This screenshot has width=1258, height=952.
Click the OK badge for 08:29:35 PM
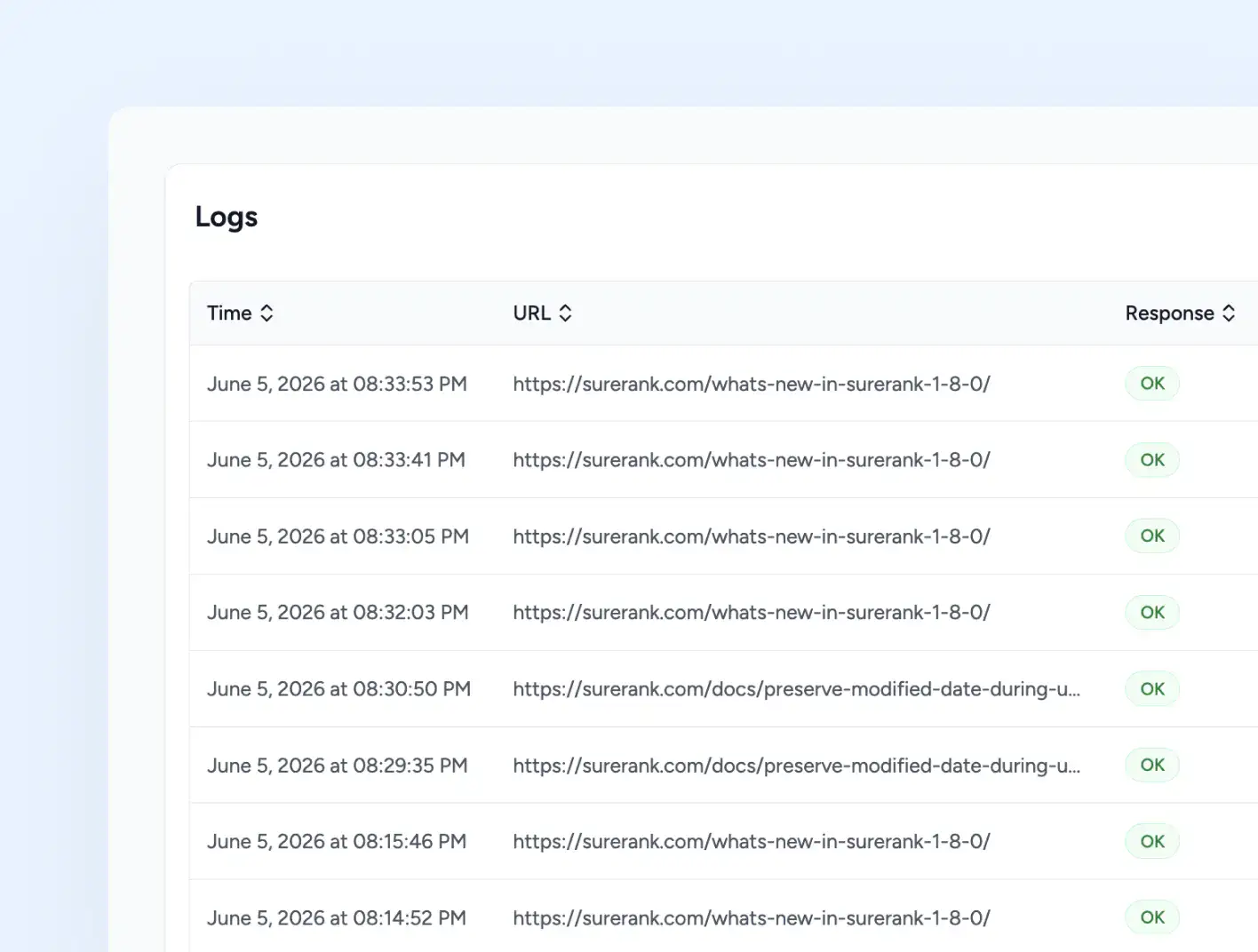(x=1152, y=766)
